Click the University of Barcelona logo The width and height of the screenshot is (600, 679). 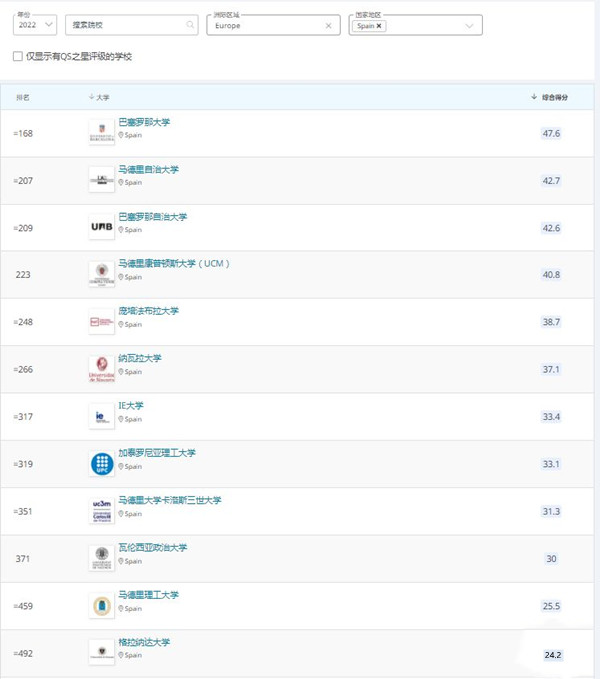point(102,133)
